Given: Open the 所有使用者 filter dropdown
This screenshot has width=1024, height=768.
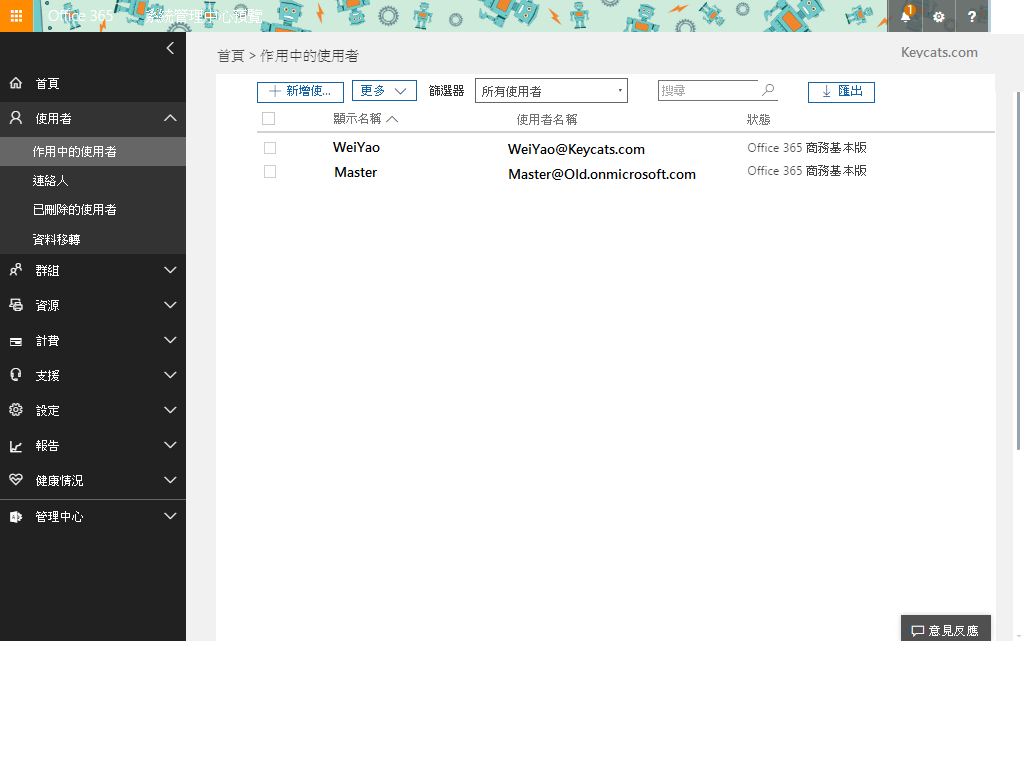Looking at the screenshot, I should point(551,91).
